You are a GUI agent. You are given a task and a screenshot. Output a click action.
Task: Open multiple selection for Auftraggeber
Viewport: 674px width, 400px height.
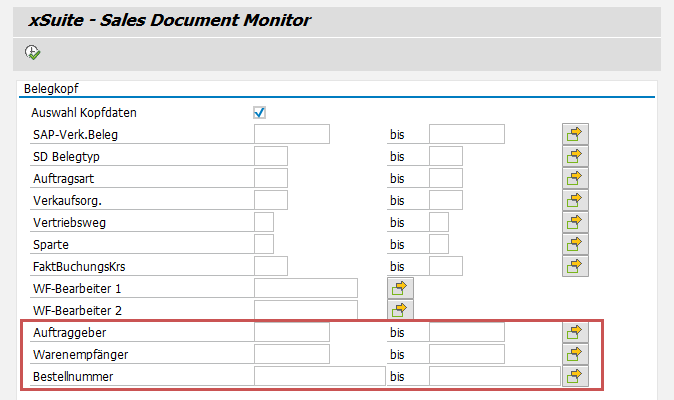575,332
